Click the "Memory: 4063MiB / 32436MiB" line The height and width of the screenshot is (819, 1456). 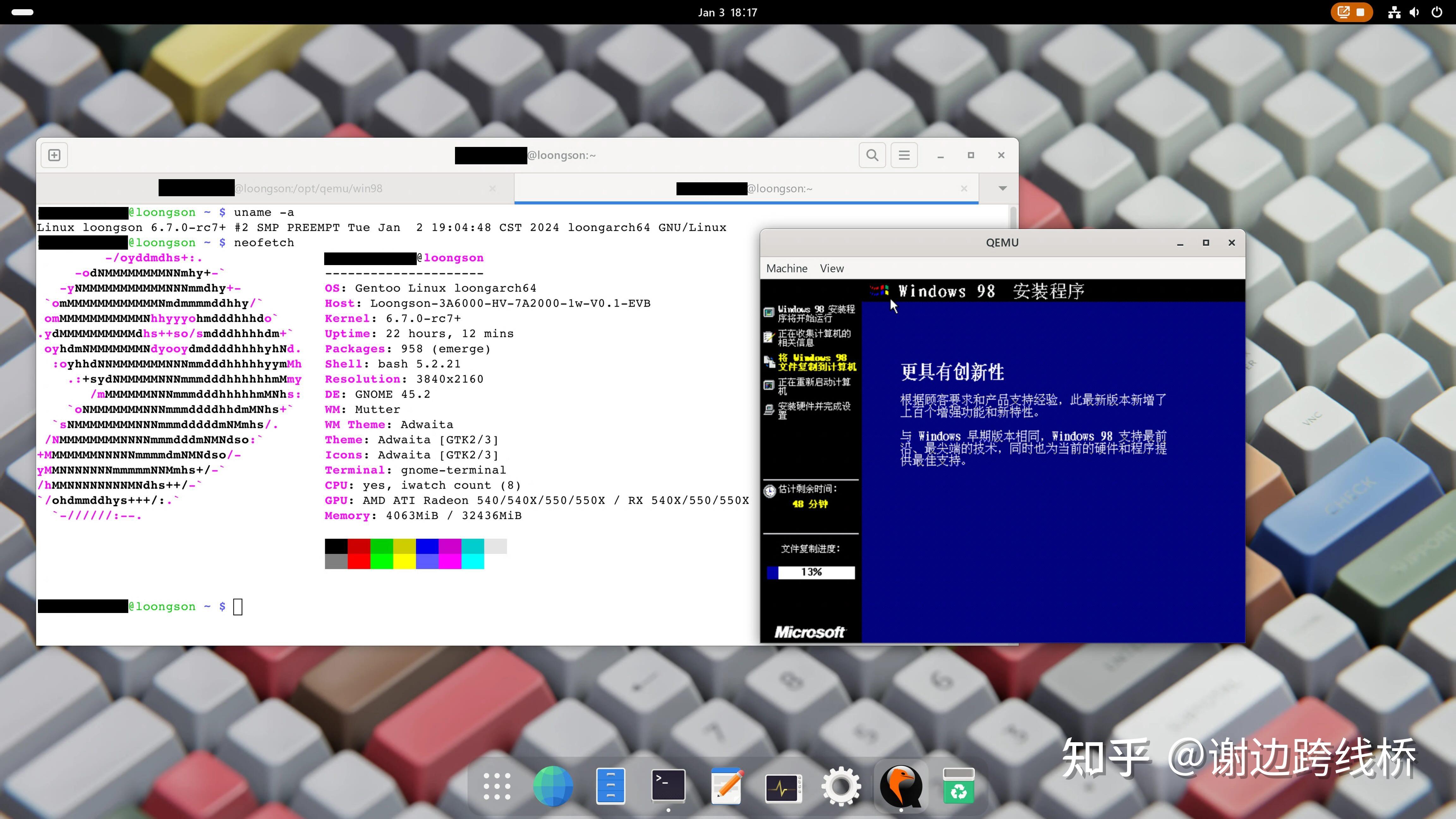(423, 515)
